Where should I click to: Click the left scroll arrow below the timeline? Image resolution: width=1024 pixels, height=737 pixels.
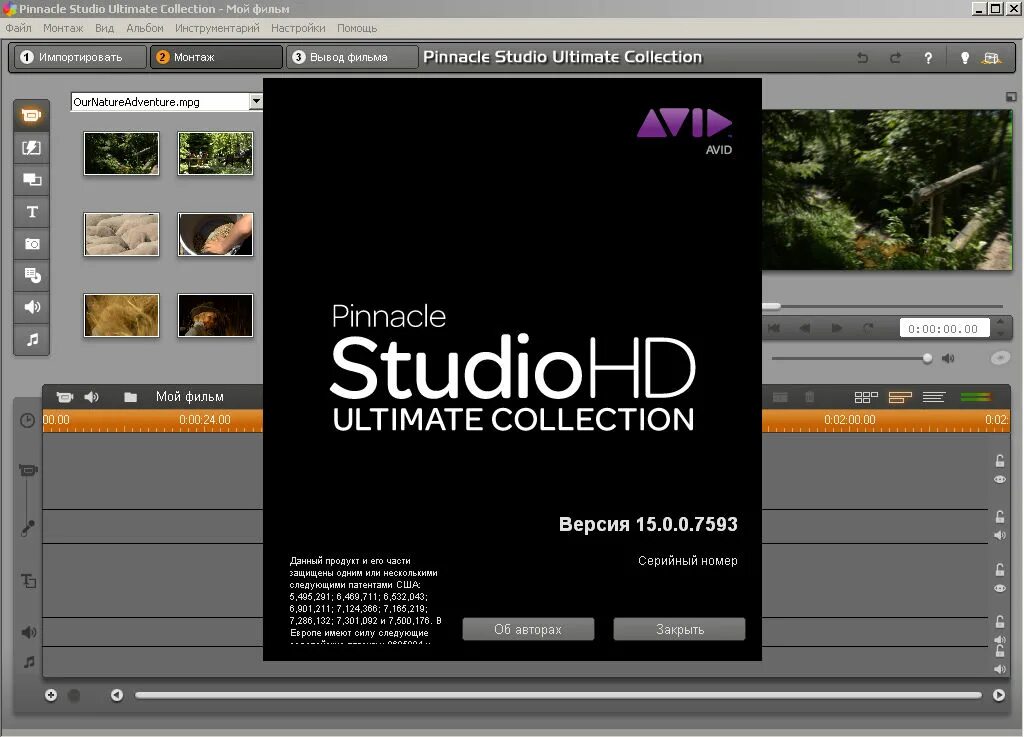(x=117, y=695)
